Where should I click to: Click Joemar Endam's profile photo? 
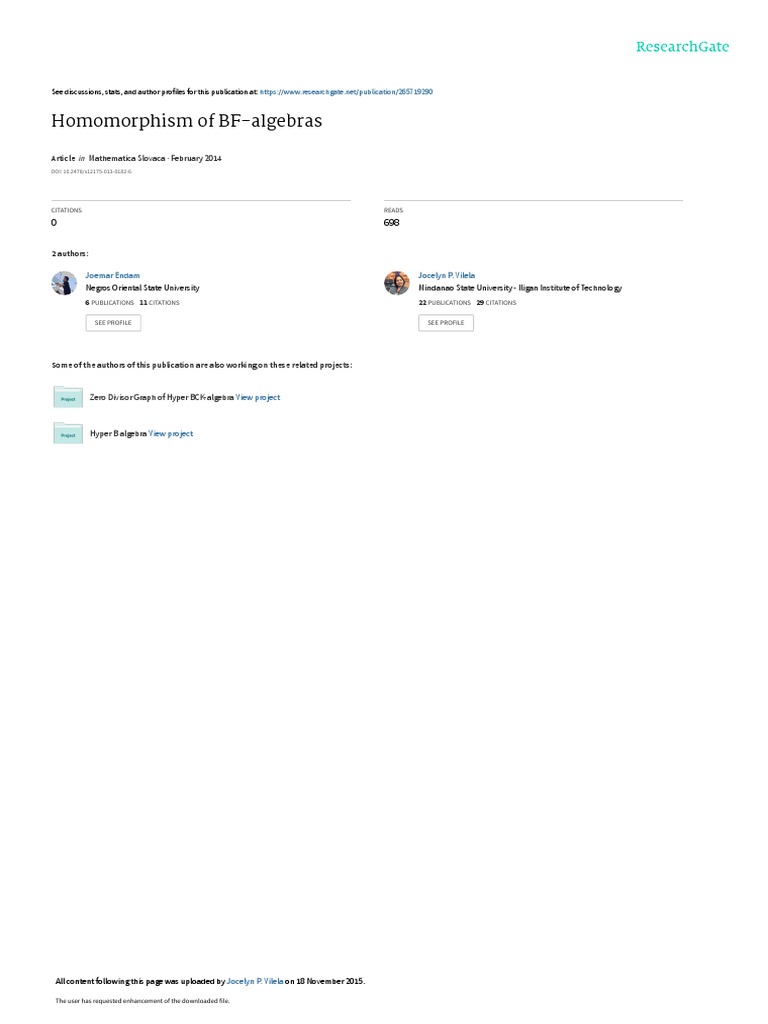tap(64, 283)
